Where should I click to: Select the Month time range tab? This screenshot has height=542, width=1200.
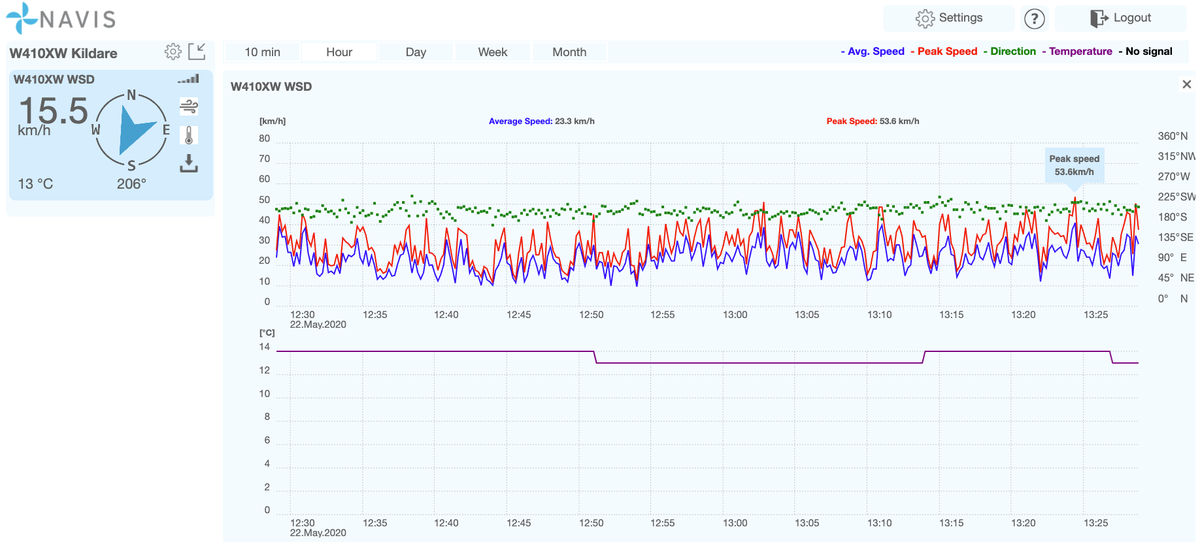tap(570, 52)
